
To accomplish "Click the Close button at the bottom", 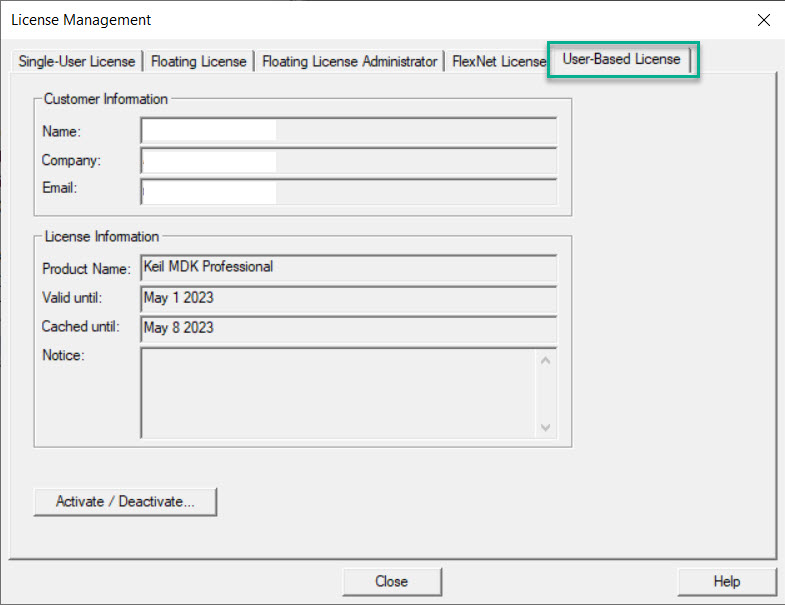I will coord(391,581).
